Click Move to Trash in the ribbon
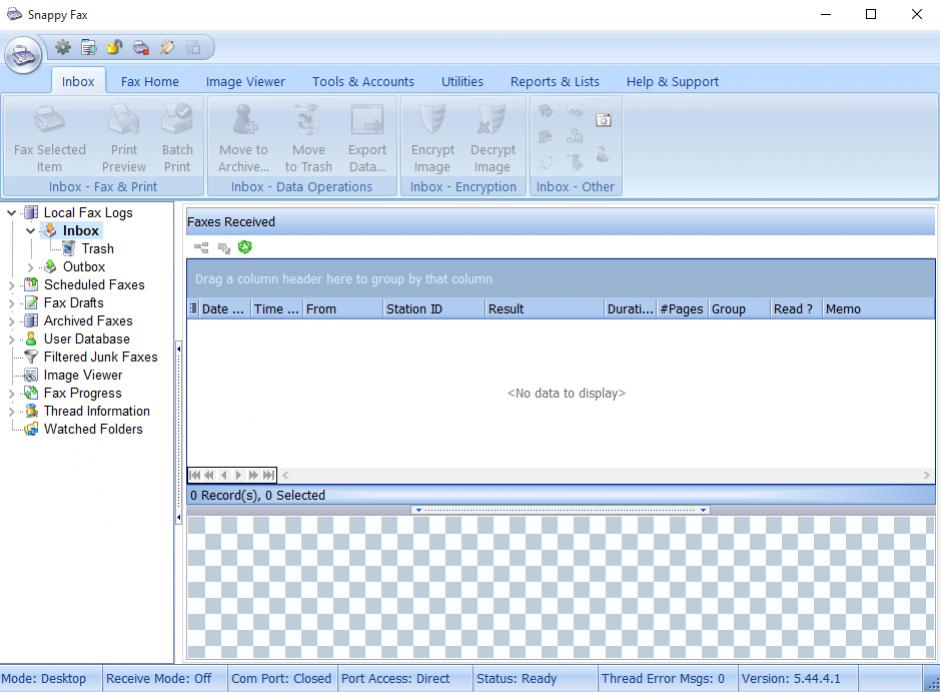 [308, 138]
